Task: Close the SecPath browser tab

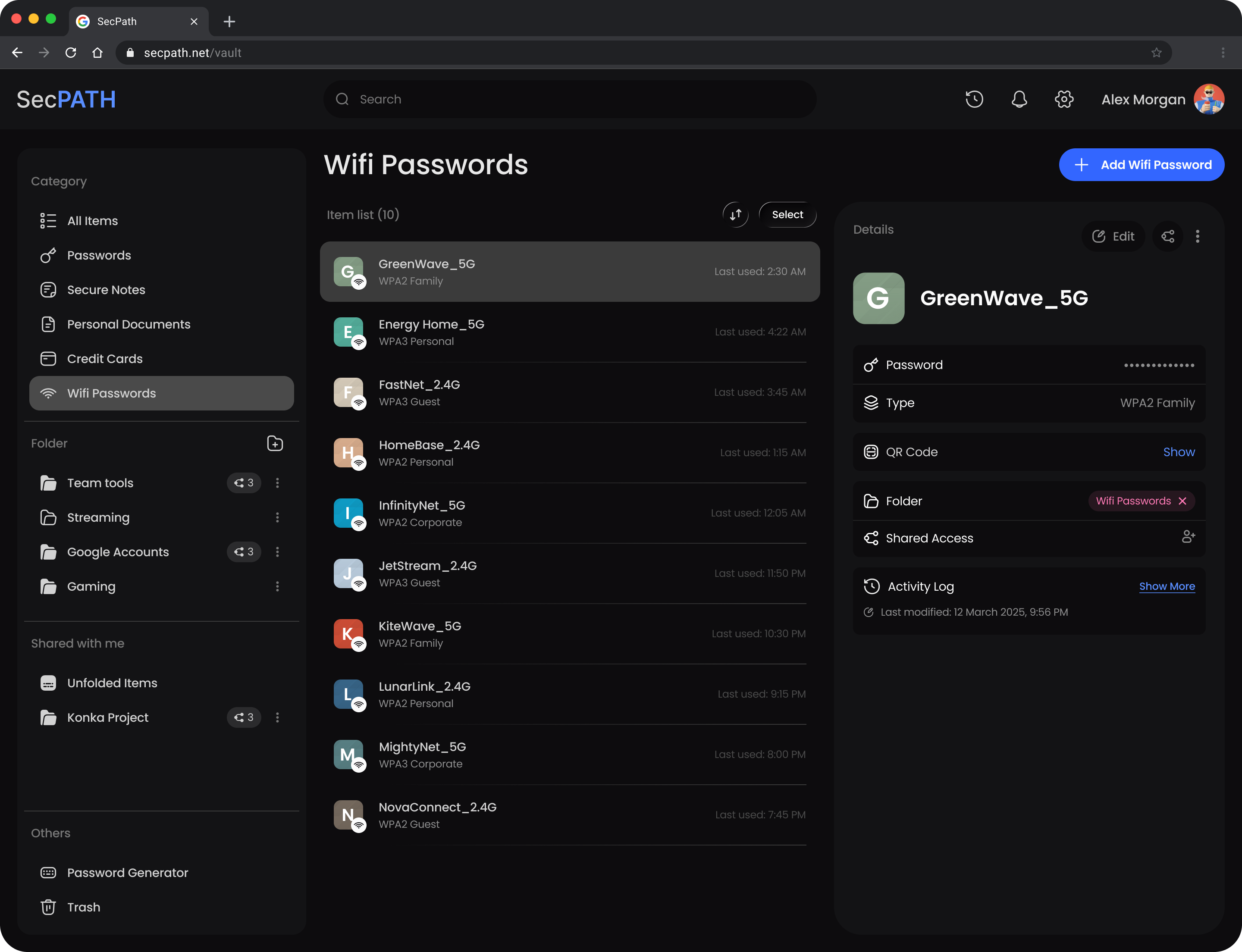Action: tap(194, 22)
